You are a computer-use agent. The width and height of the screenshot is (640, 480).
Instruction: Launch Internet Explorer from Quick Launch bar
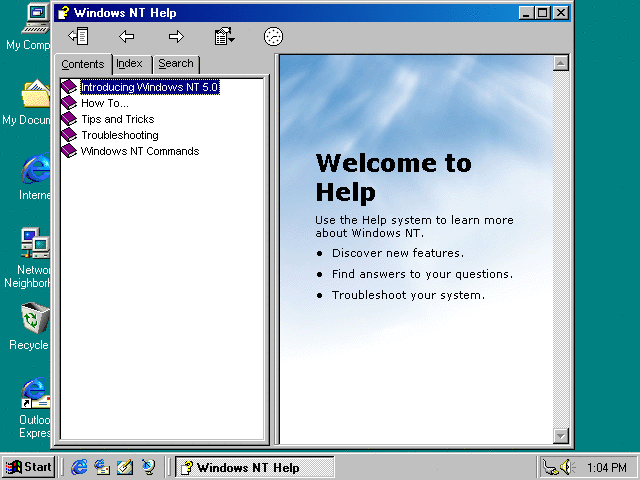click(x=79, y=467)
